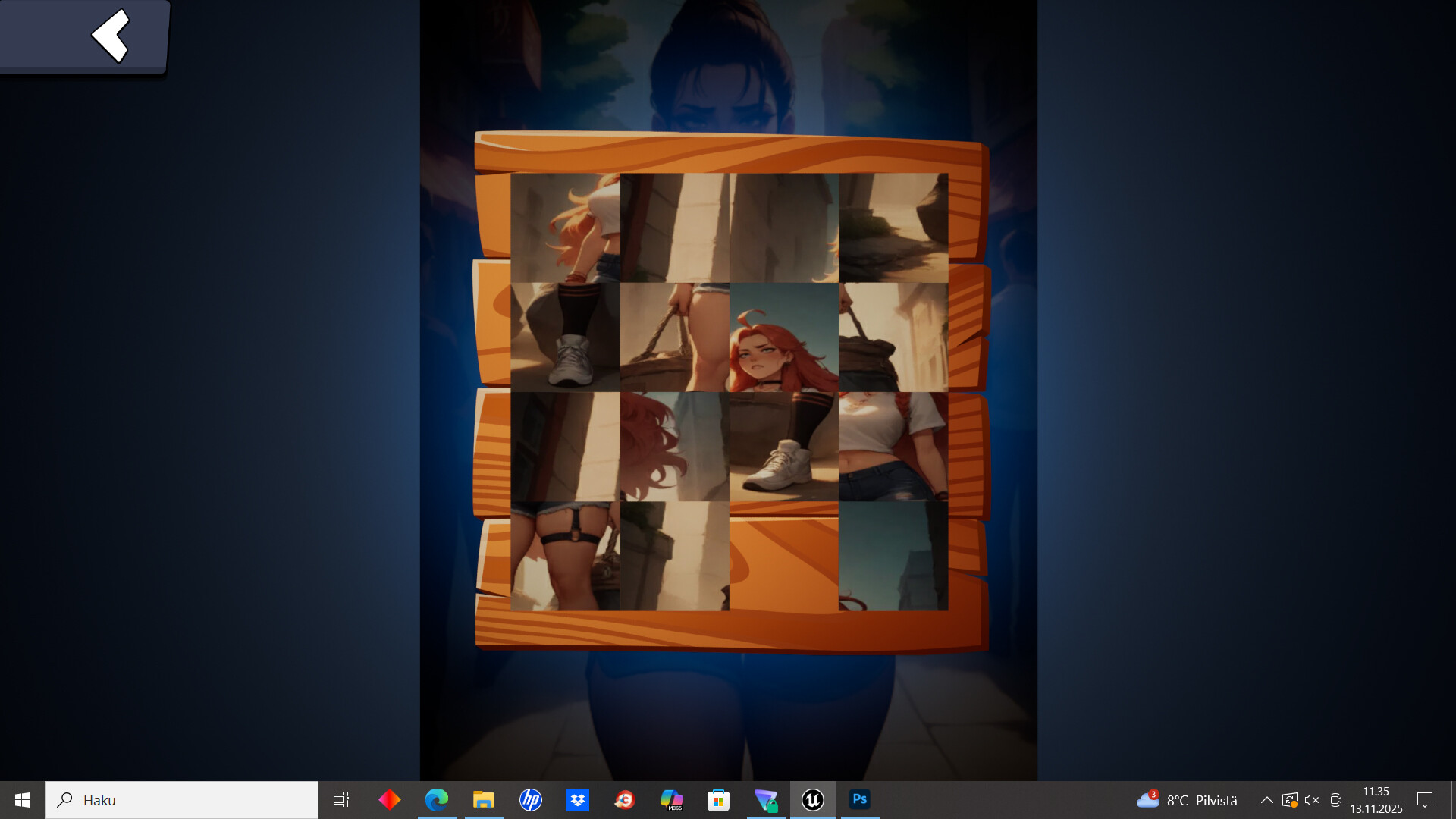The height and width of the screenshot is (819, 1456).
Task: Launch the red diamond app on the taskbar
Action: tap(390, 799)
